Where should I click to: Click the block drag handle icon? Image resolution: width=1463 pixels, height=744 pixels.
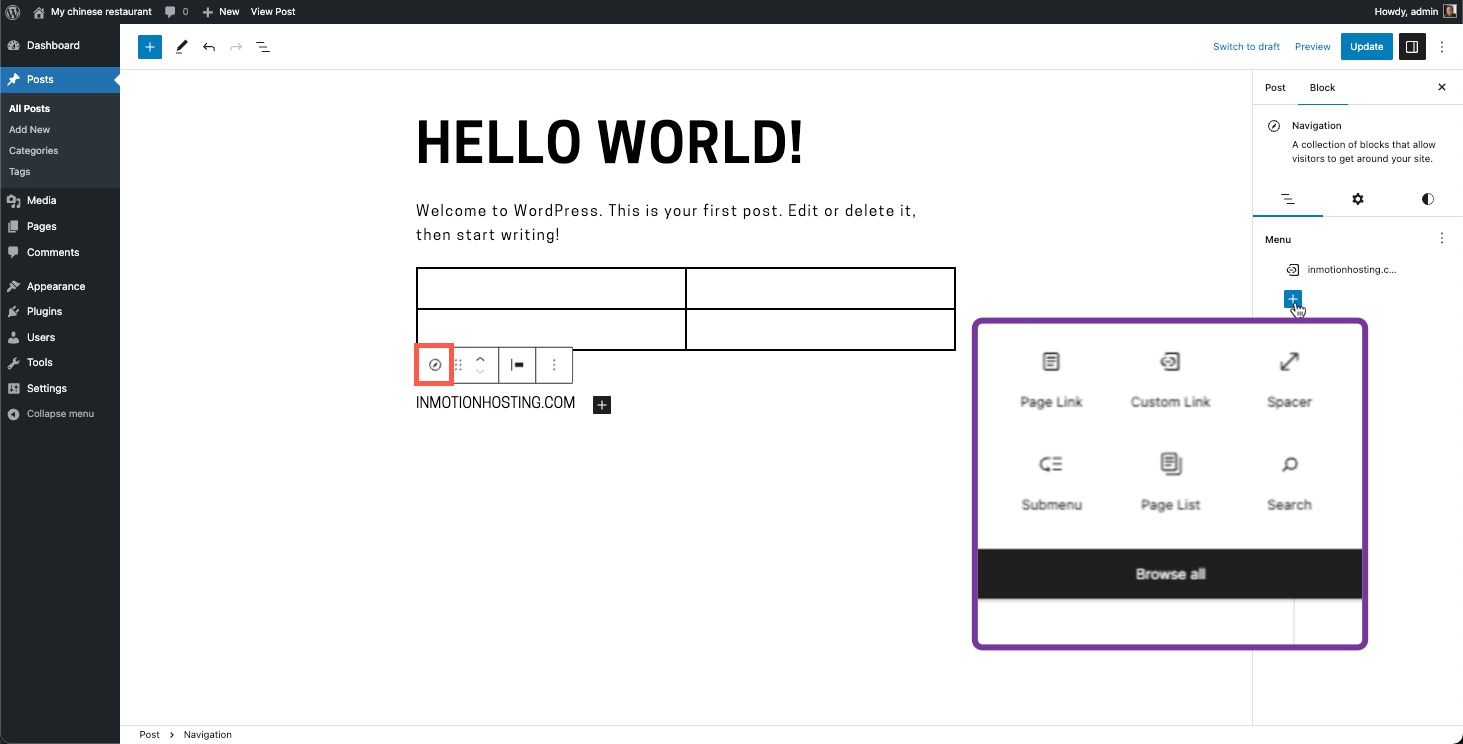[458, 365]
